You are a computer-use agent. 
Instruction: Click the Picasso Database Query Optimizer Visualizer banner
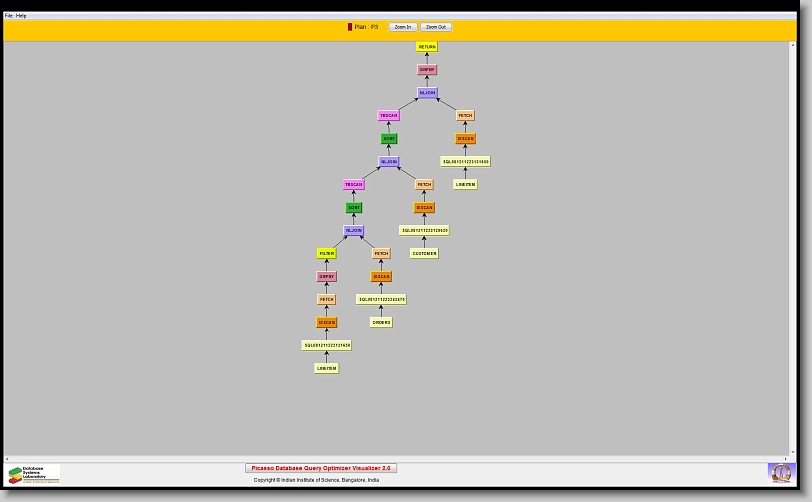click(x=321, y=468)
